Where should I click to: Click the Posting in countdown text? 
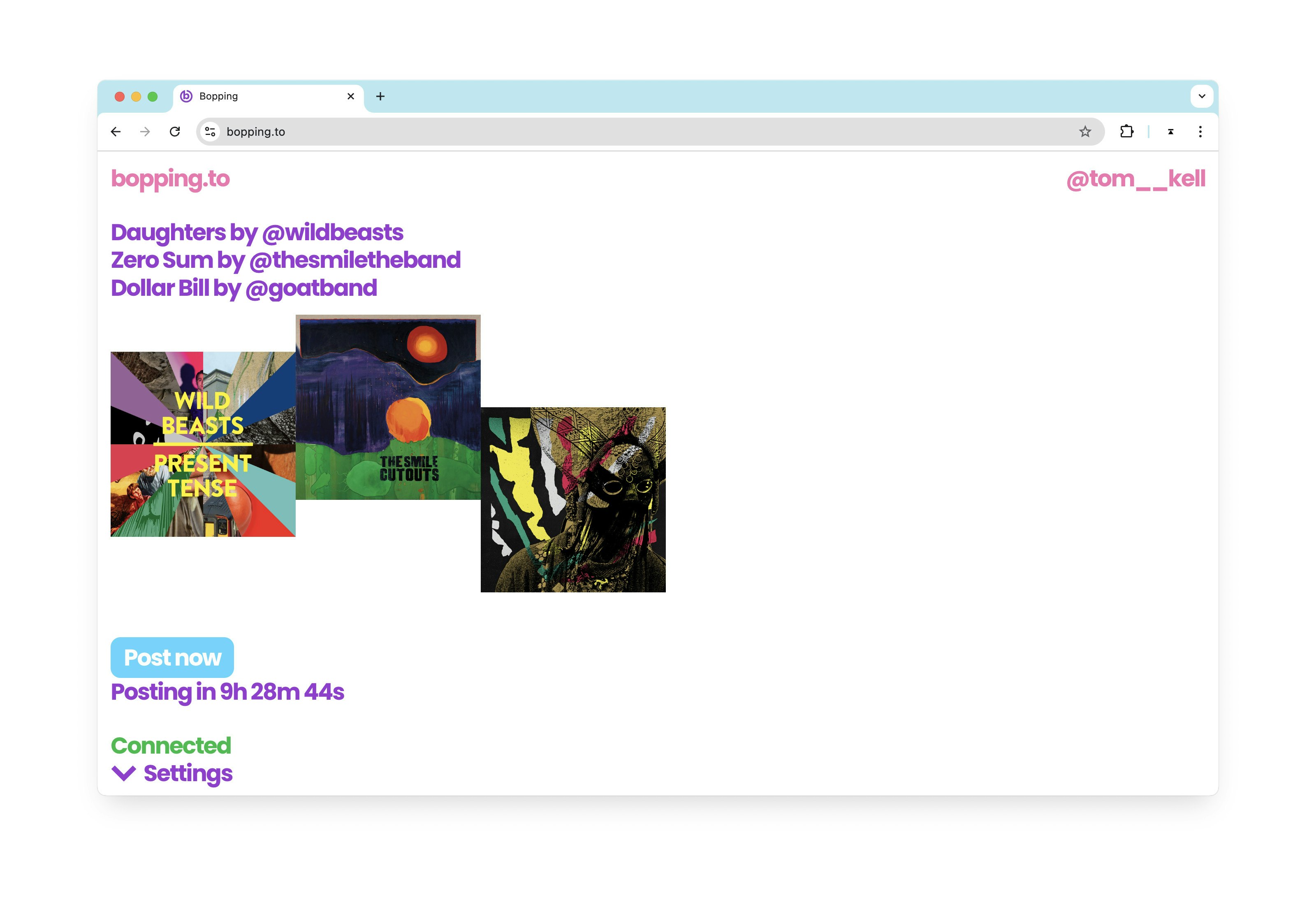(227, 692)
